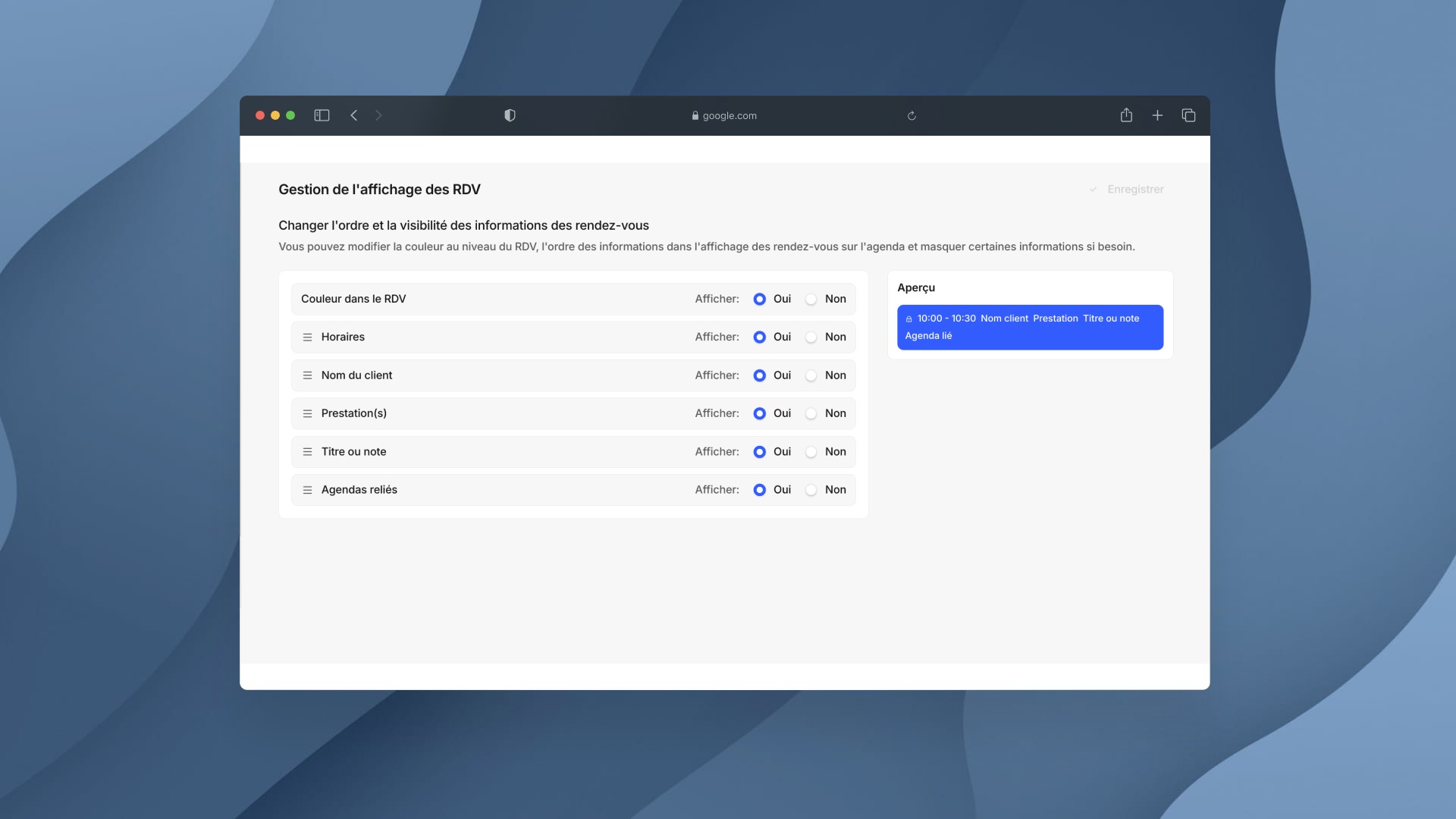Viewport: 1456px width, 819px height.
Task: Click the drag handle beside Agendas reliés
Action: (x=307, y=490)
